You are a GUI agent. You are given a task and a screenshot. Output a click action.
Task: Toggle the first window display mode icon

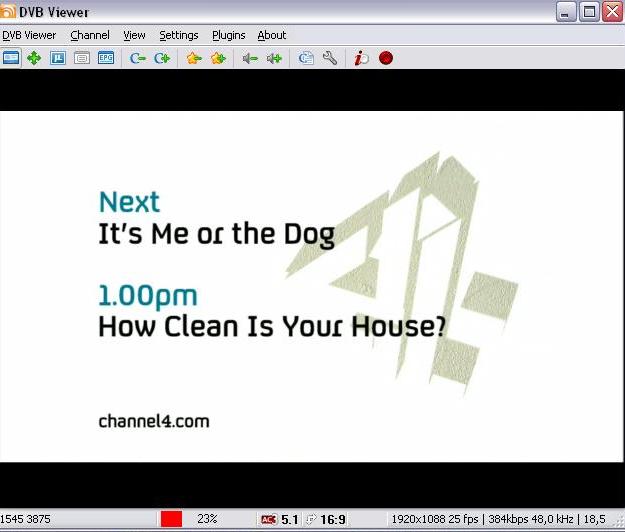click(10, 58)
